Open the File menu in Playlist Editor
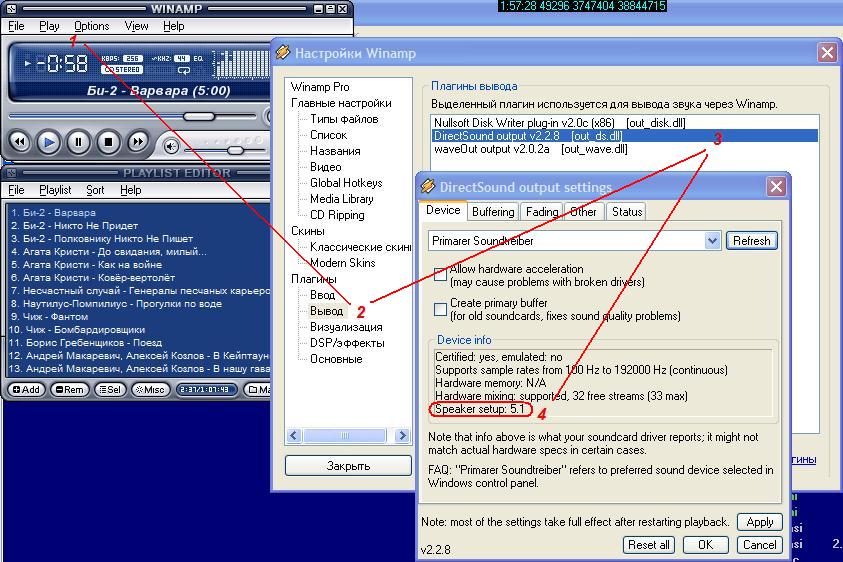Viewport: 843px width, 562px height. [16, 190]
